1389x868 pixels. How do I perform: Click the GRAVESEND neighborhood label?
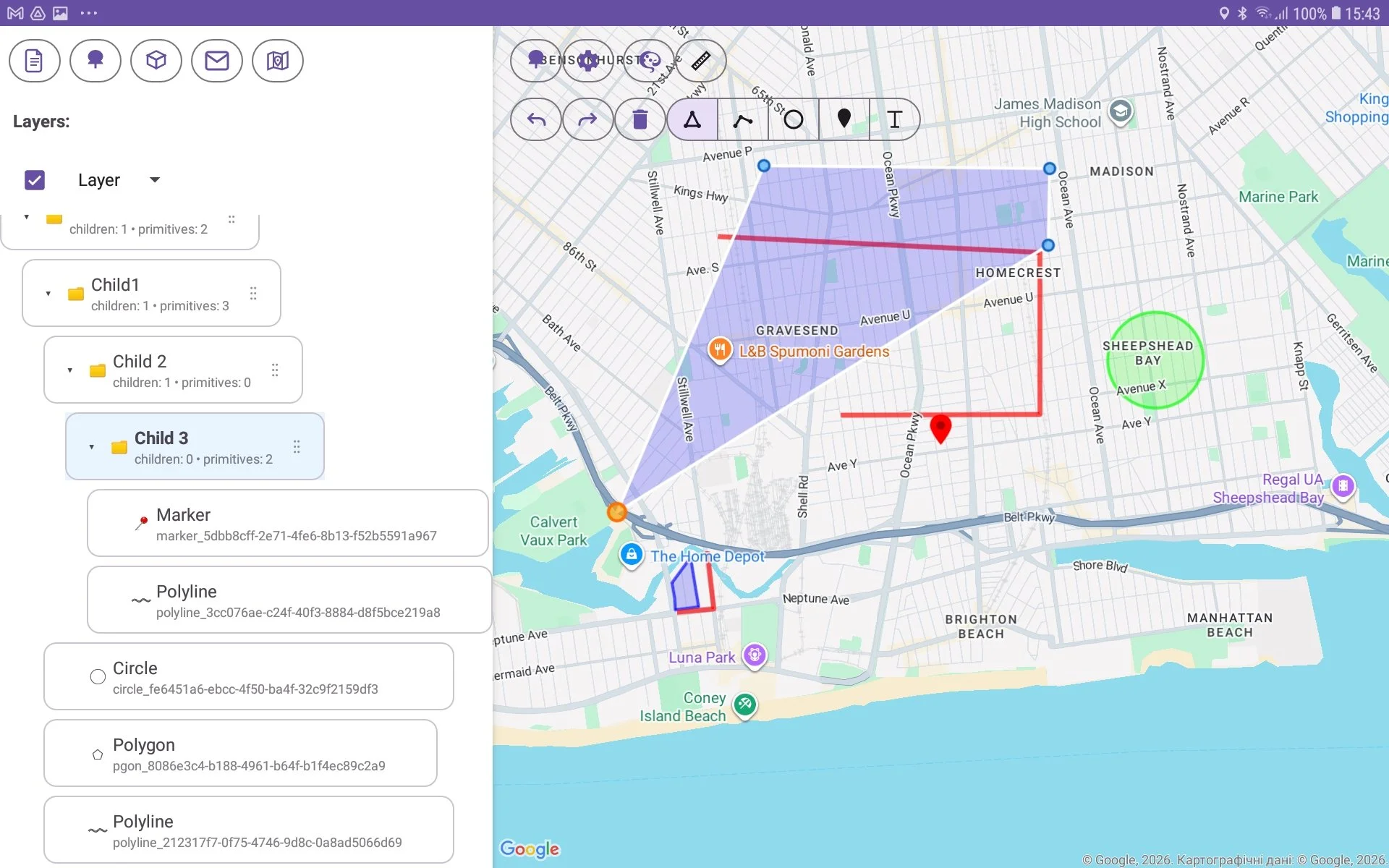tap(797, 331)
